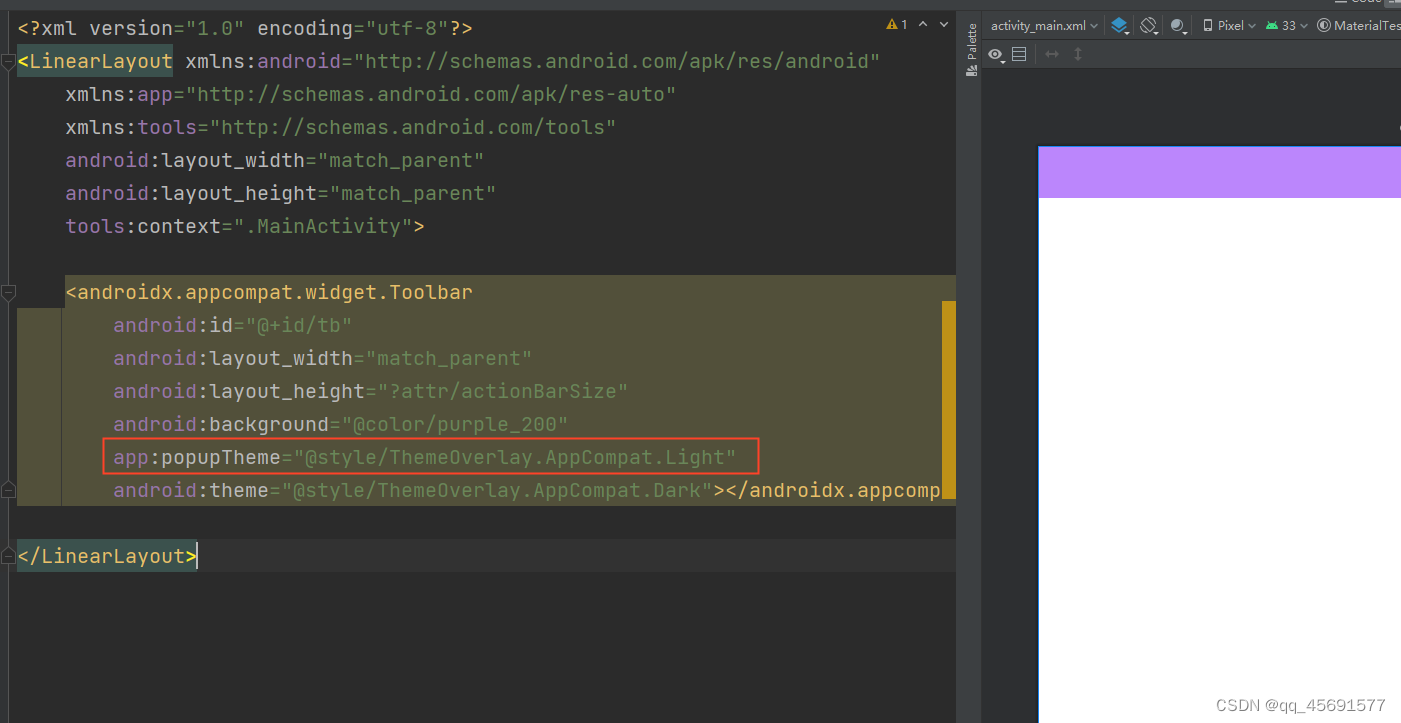This screenshot has width=1401, height=723.
Task: Open the API 33 version dropdown
Action: 1286,26
